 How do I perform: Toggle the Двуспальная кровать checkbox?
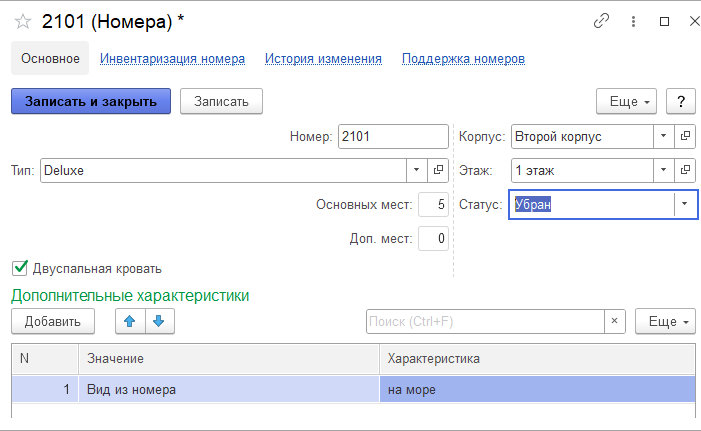[19, 268]
